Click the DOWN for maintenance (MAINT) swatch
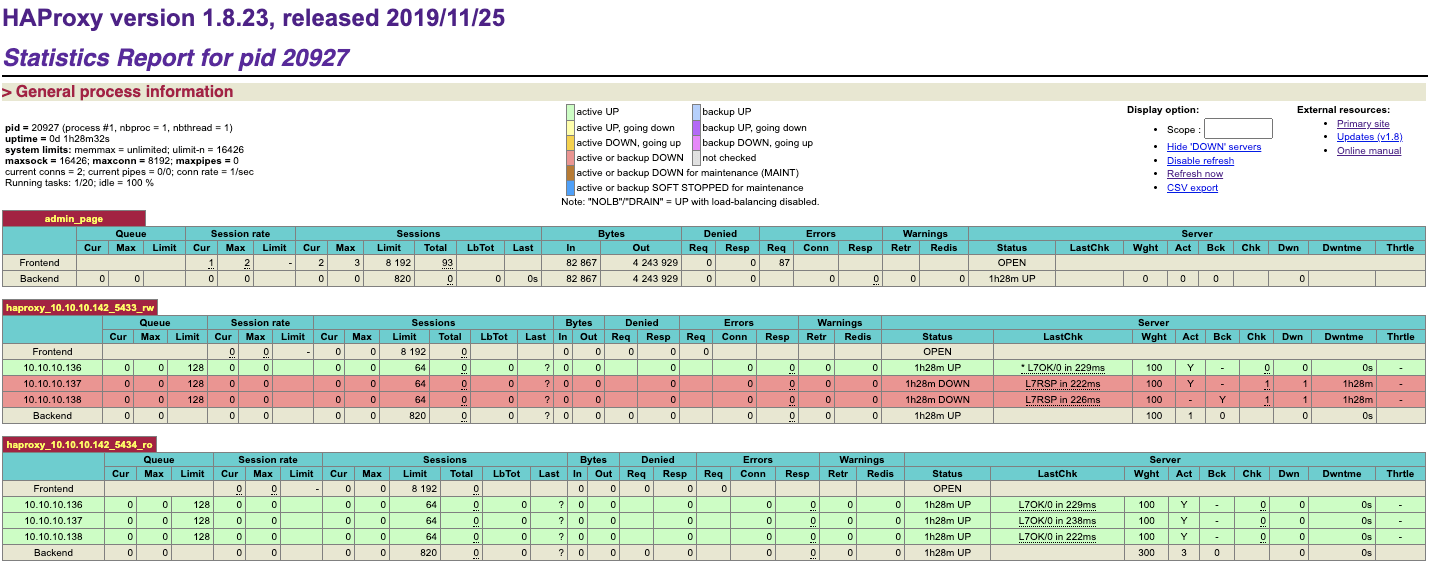Screen dimensions: 1432x567 570,172
